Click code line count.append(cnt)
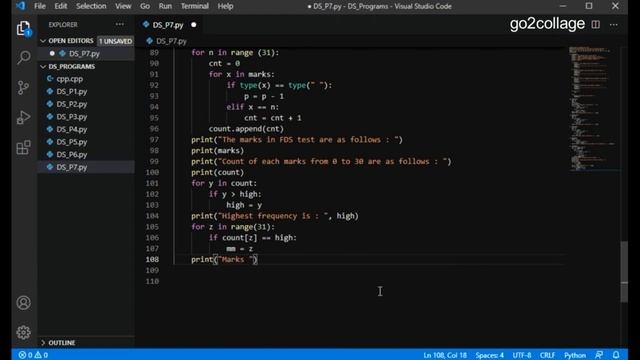 click(246, 129)
